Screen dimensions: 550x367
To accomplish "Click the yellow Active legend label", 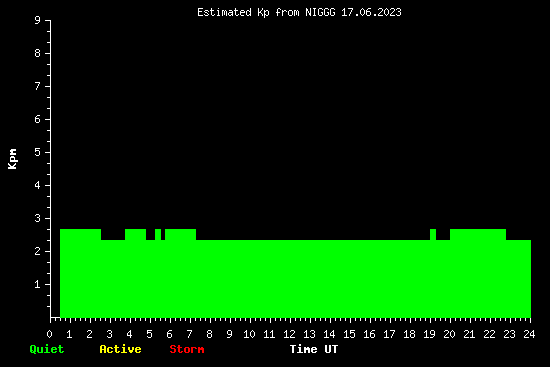I will pyautogui.click(x=120, y=349).
